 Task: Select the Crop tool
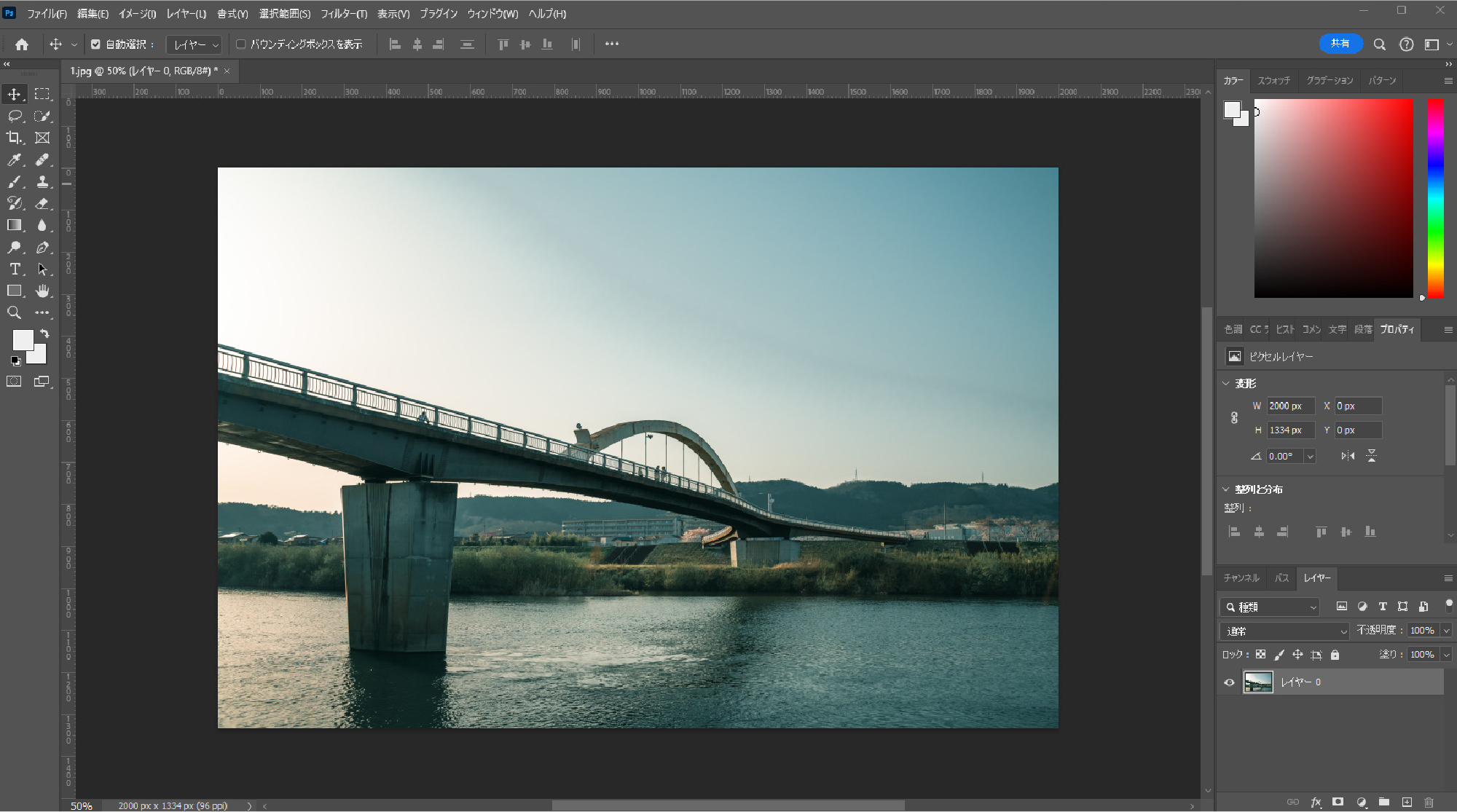(15, 138)
